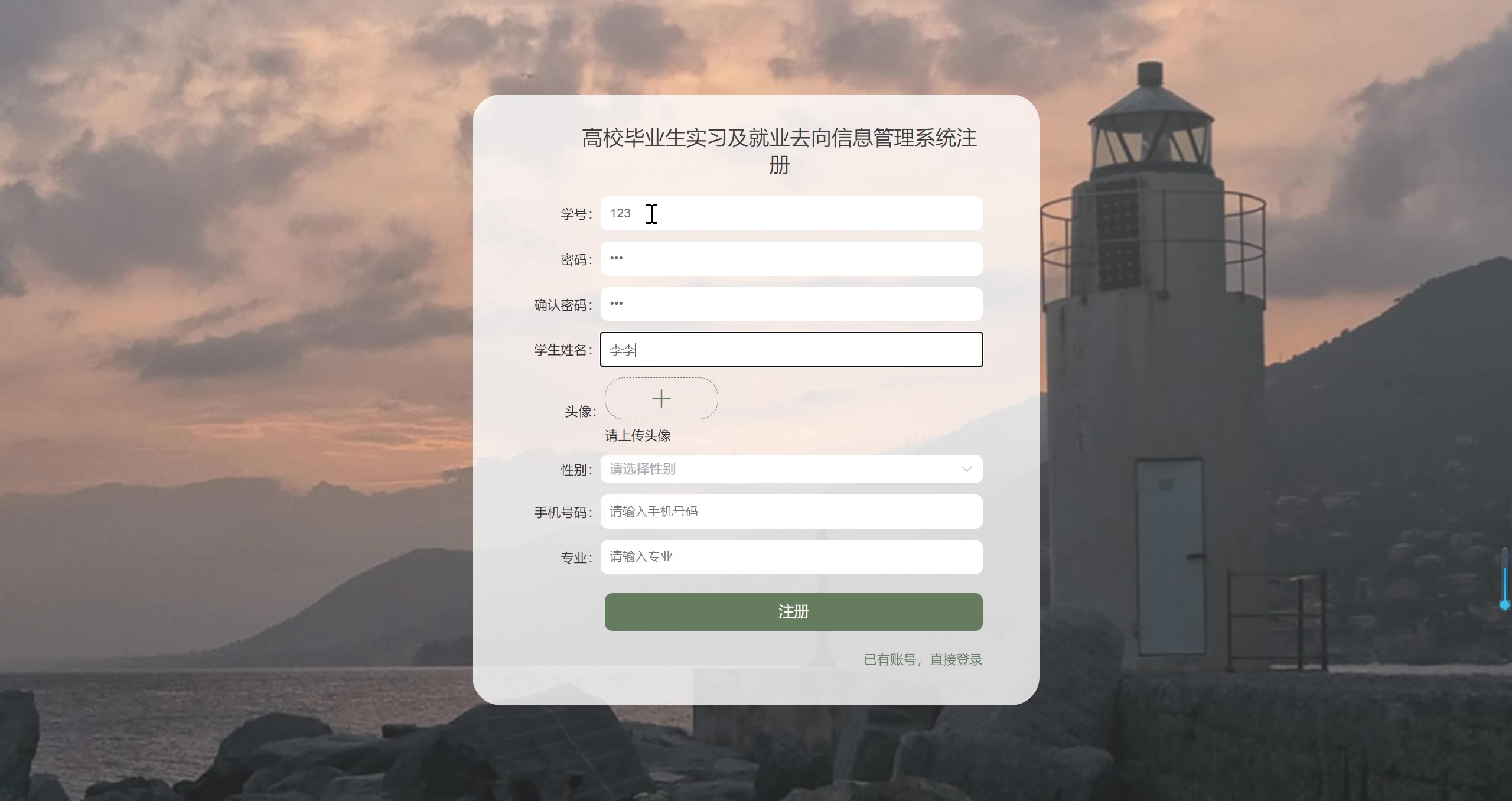Expand the gender dropdown chevron arrow
This screenshot has height=801, width=1512.
[966, 469]
